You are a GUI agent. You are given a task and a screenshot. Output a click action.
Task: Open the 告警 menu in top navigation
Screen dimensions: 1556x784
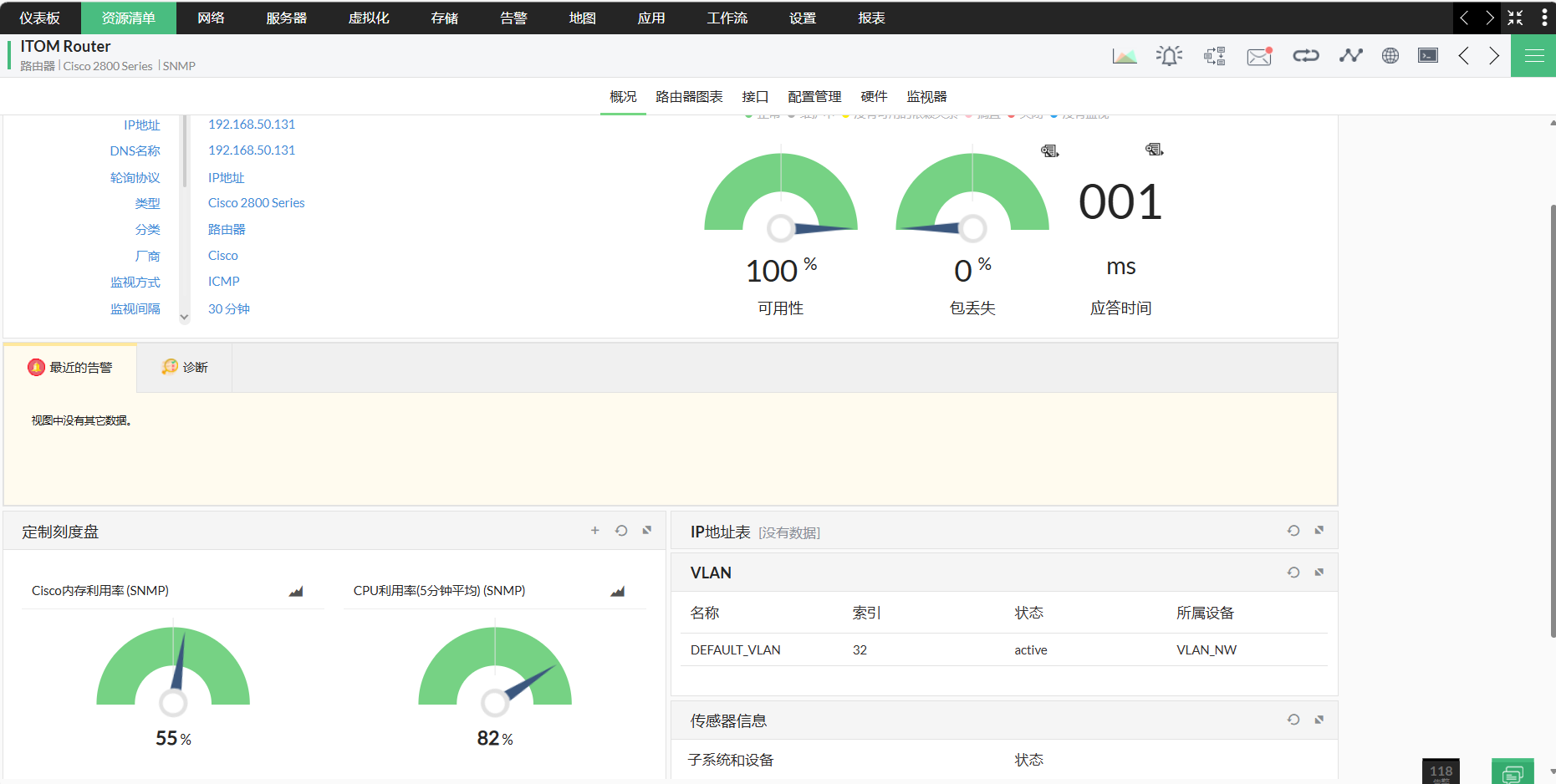tap(513, 18)
